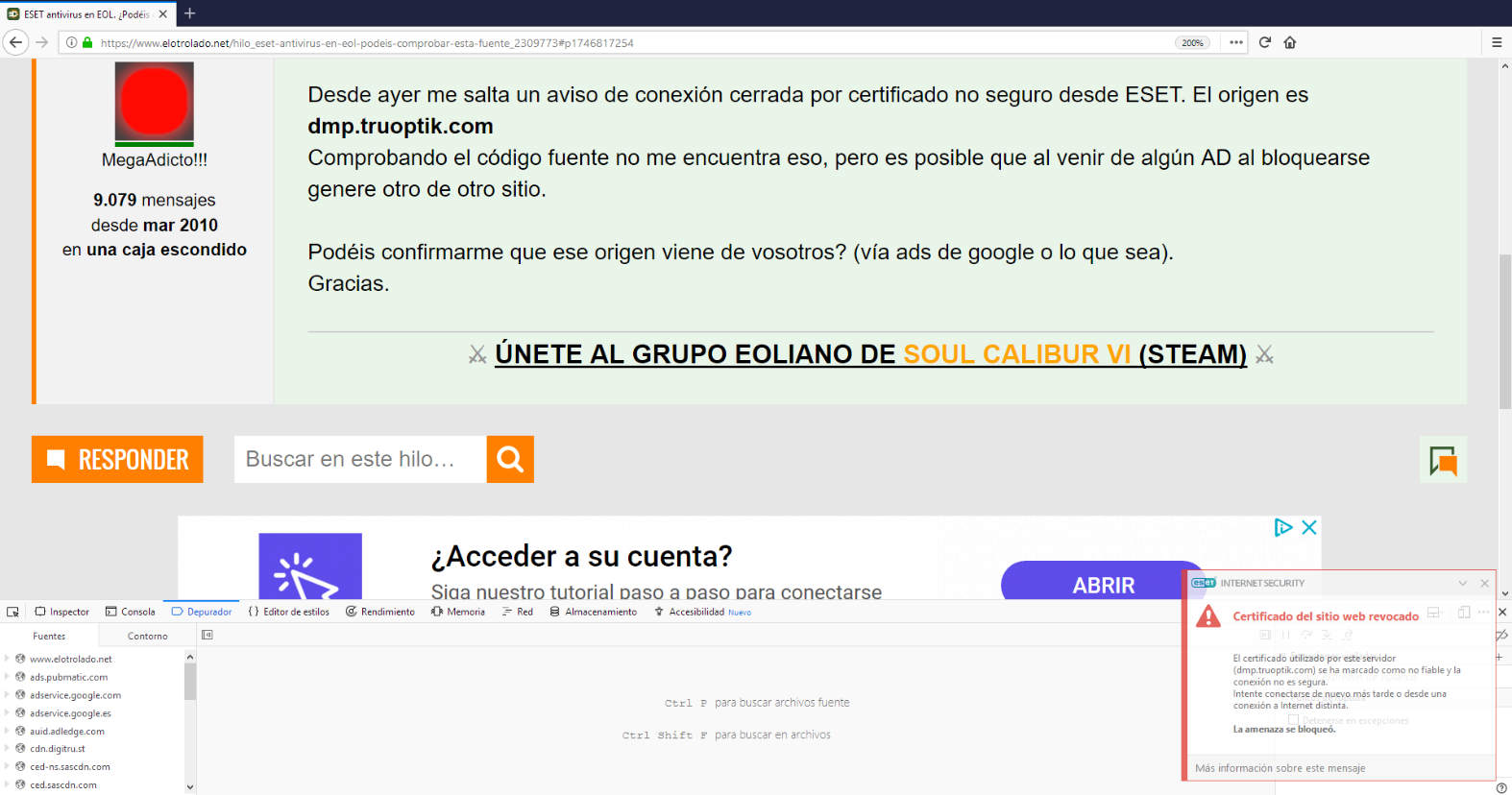Viewport: 1512px width, 795px height.
Task: Click the orange RESPONDER button
Action: (x=117, y=459)
